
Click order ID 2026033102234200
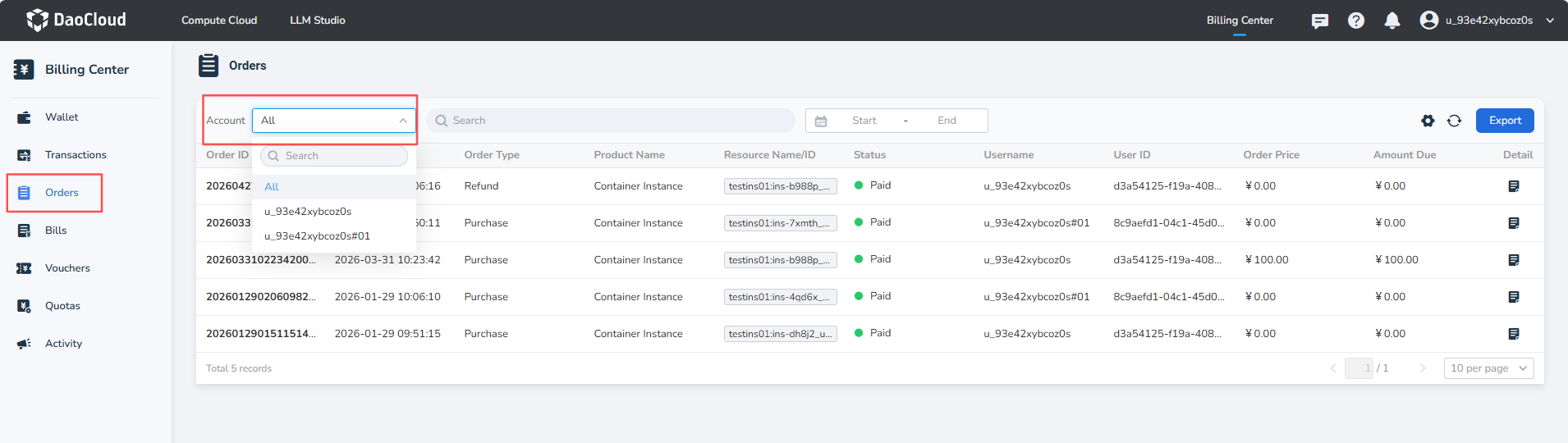(x=260, y=260)
